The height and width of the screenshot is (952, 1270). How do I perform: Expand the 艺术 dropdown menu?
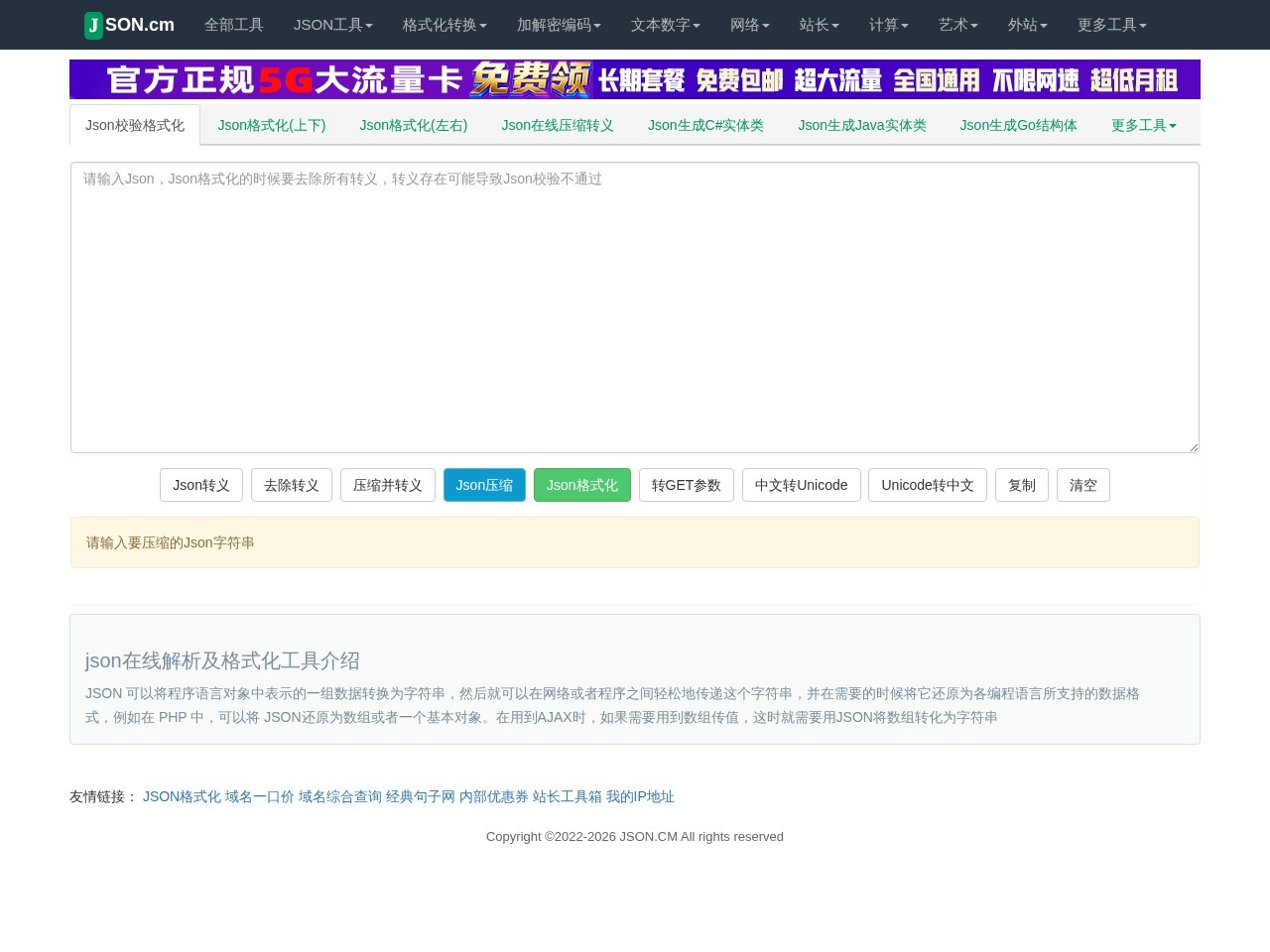(x=958, y=25)
